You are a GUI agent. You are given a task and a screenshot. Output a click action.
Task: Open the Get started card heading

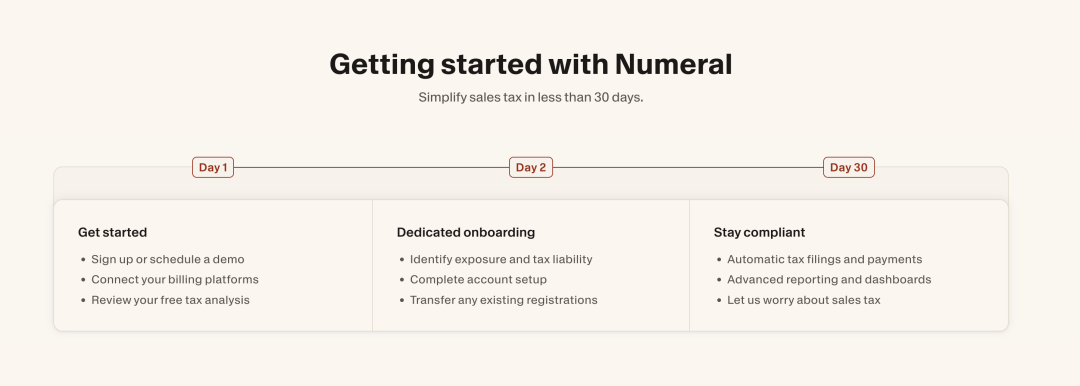click(x=112, y=232)
